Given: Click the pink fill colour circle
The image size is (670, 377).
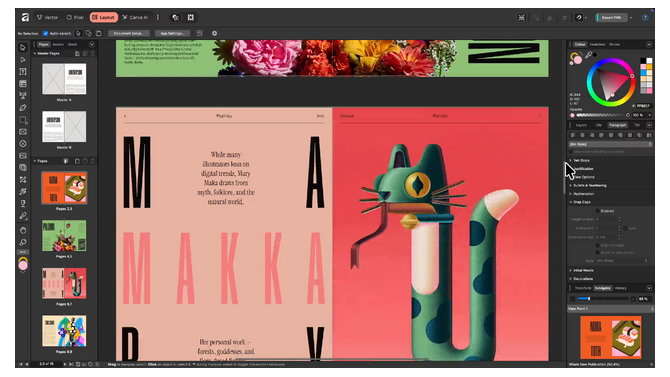Looking at the screenshot, I should 578,60.
